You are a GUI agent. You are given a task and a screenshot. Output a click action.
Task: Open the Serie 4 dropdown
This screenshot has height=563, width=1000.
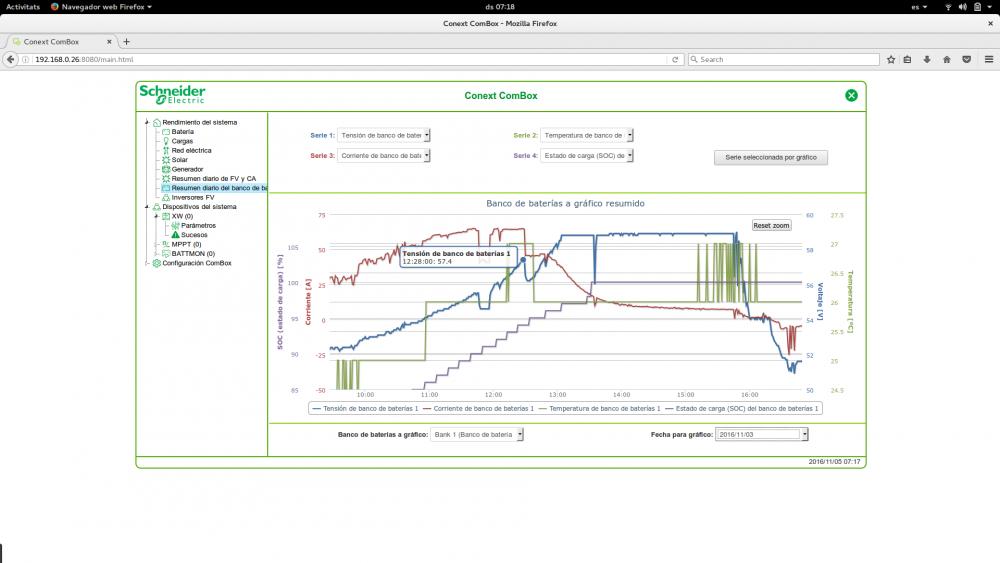pyautogui.click(x=587, y=156)
